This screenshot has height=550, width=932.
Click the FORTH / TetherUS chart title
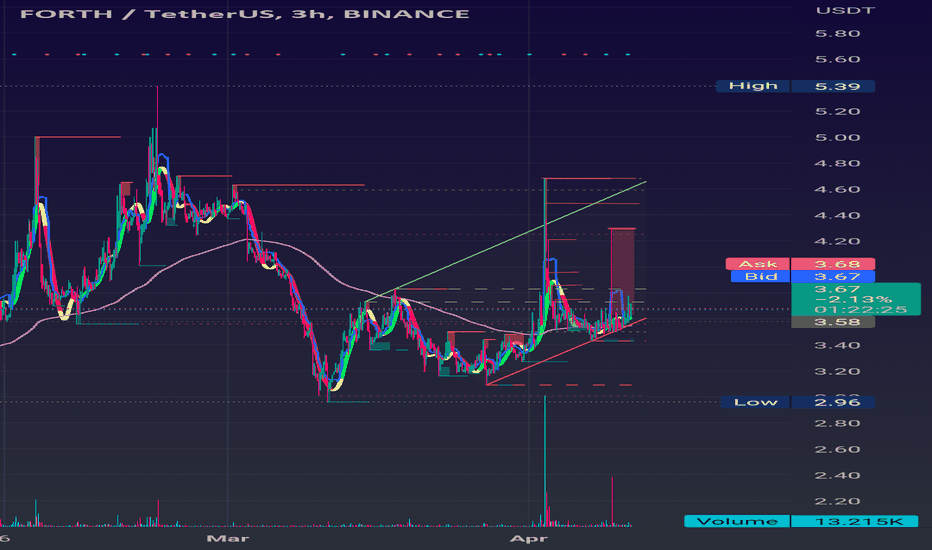[244, 14]
